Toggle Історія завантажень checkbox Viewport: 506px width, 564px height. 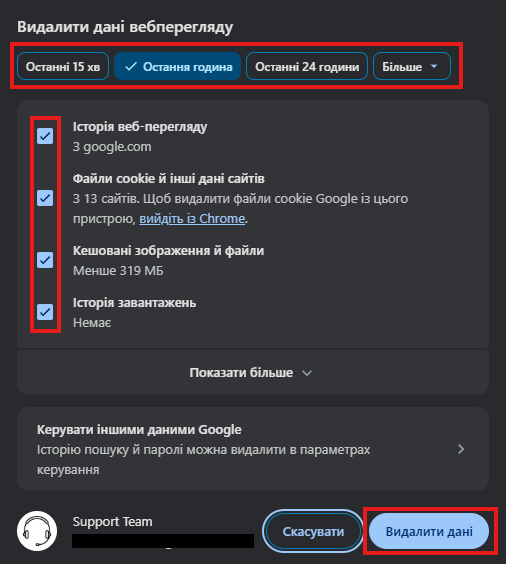(x=45, y=312)
